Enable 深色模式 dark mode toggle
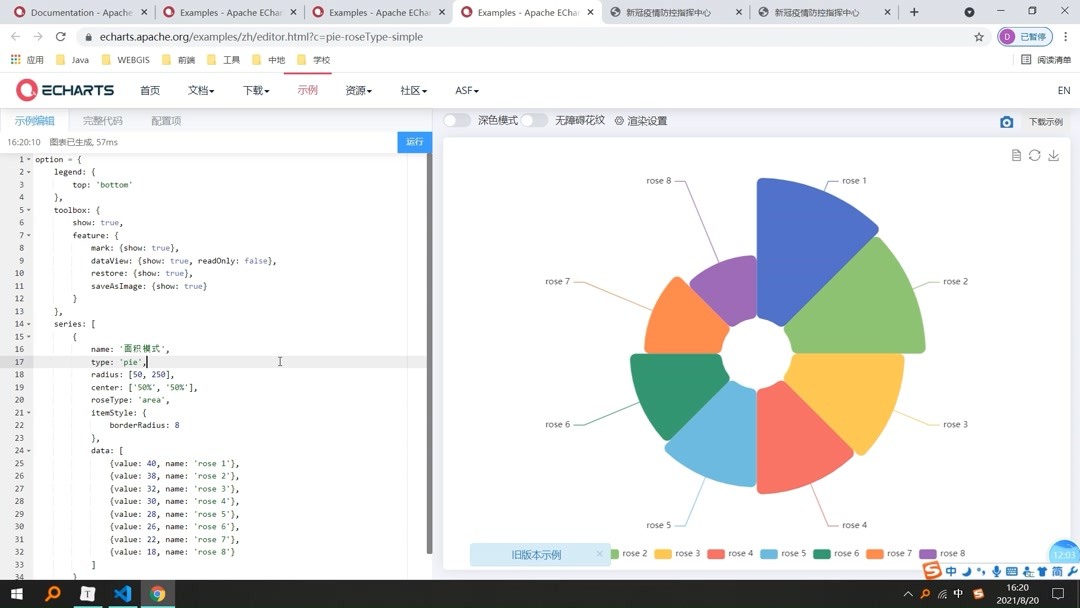 (456, 120)
